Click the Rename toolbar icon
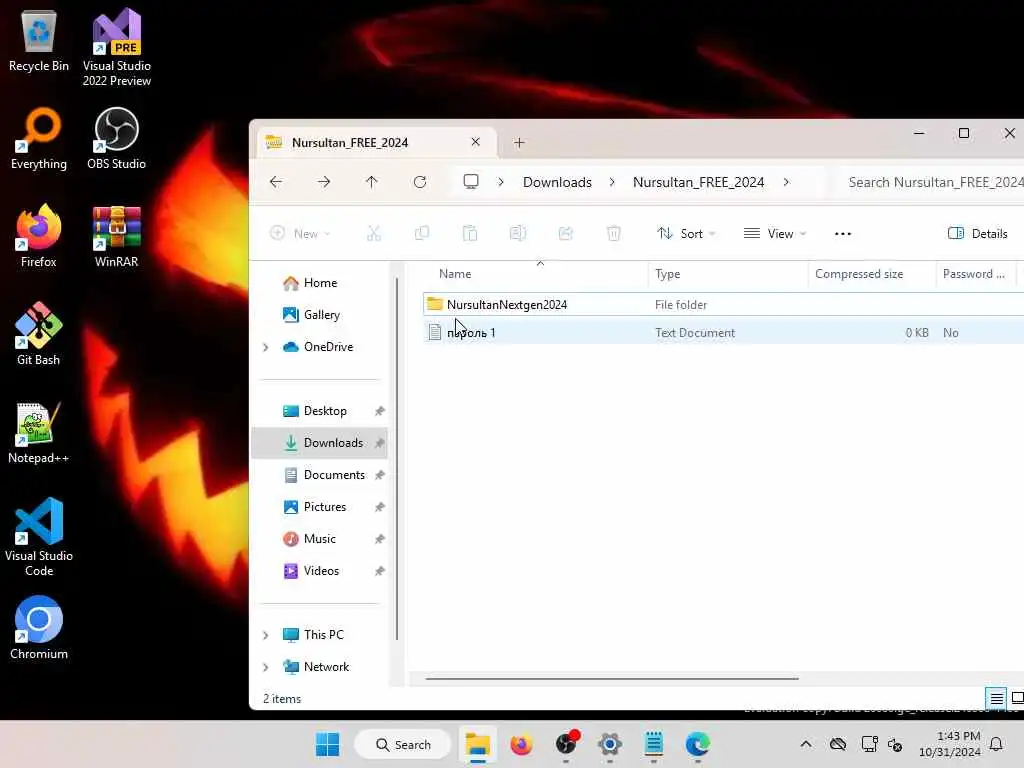The image size is (1024, 768). 518,233
